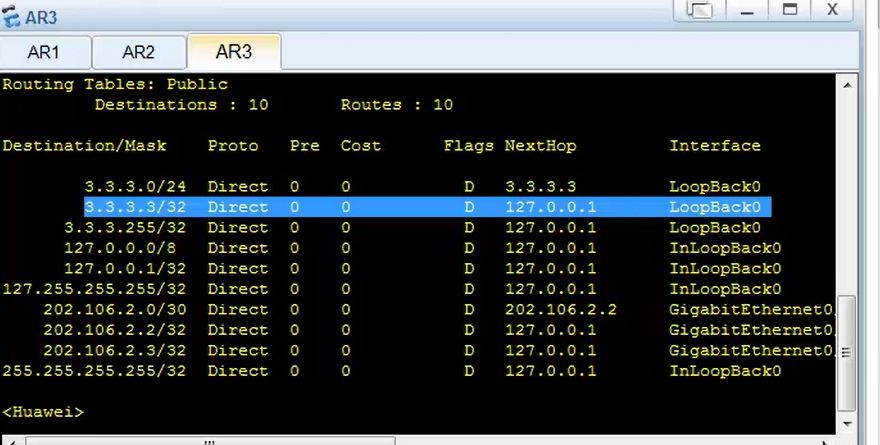This screenshot has height=445, width=880.
Task: Click the <Huawei> command prompt
Action: [x=43, y=412]
